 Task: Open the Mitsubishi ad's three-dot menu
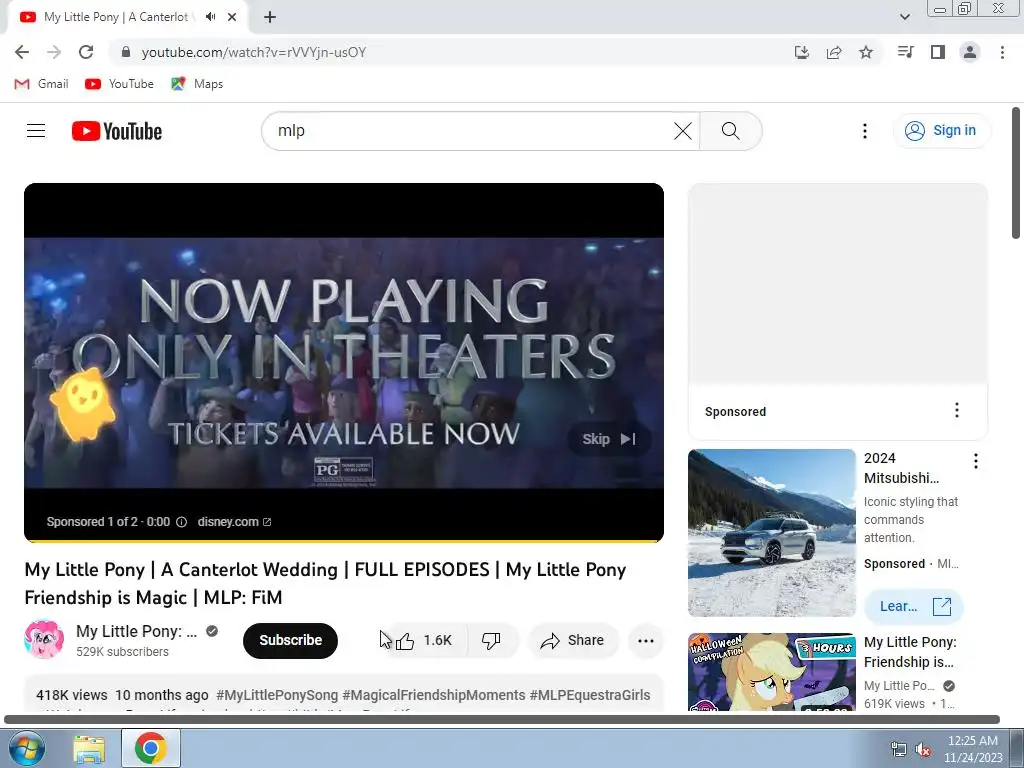(976, 461)
